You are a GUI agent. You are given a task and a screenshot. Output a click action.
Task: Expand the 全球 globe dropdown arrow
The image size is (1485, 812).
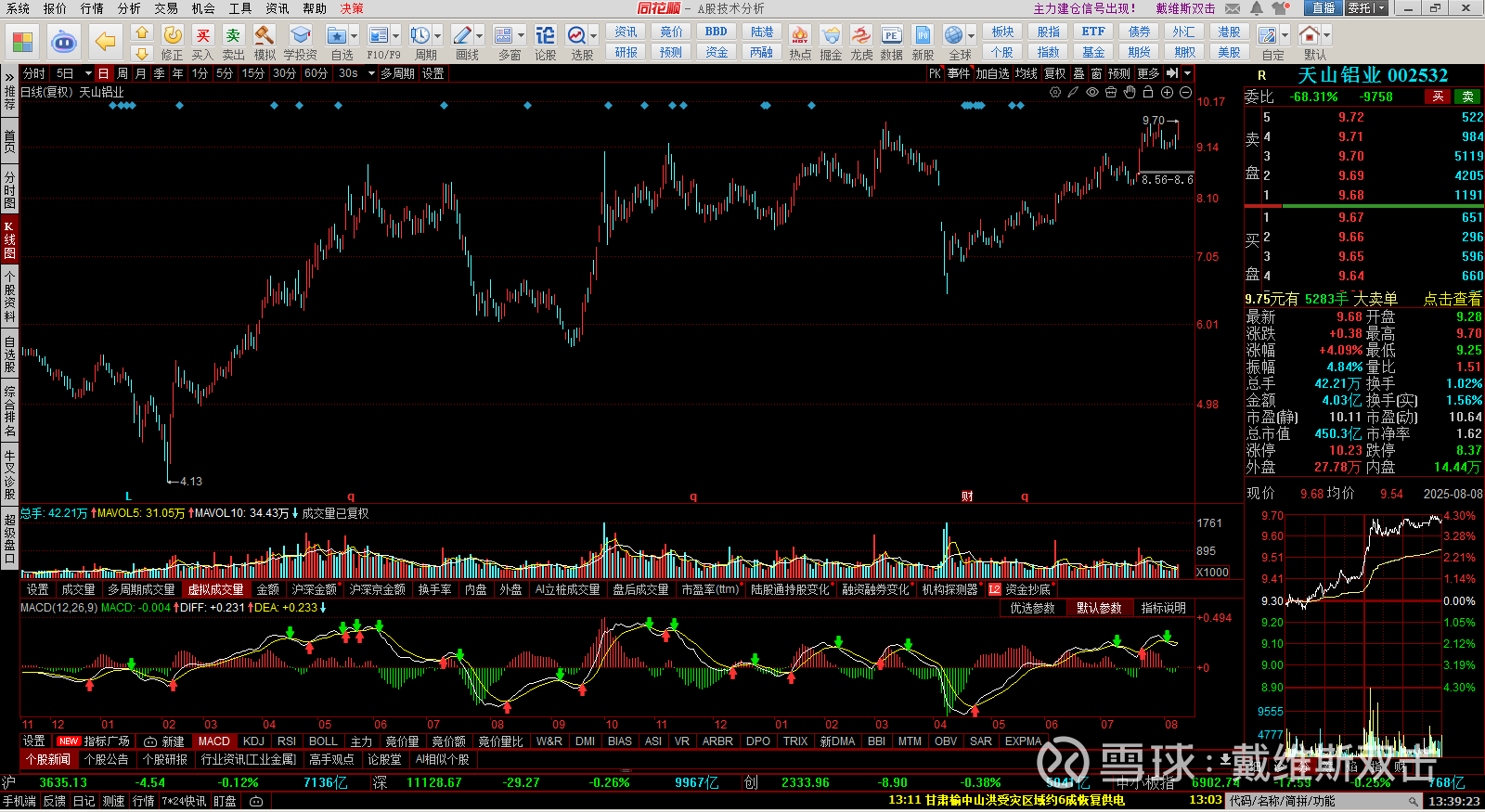(x=971, y=36)
